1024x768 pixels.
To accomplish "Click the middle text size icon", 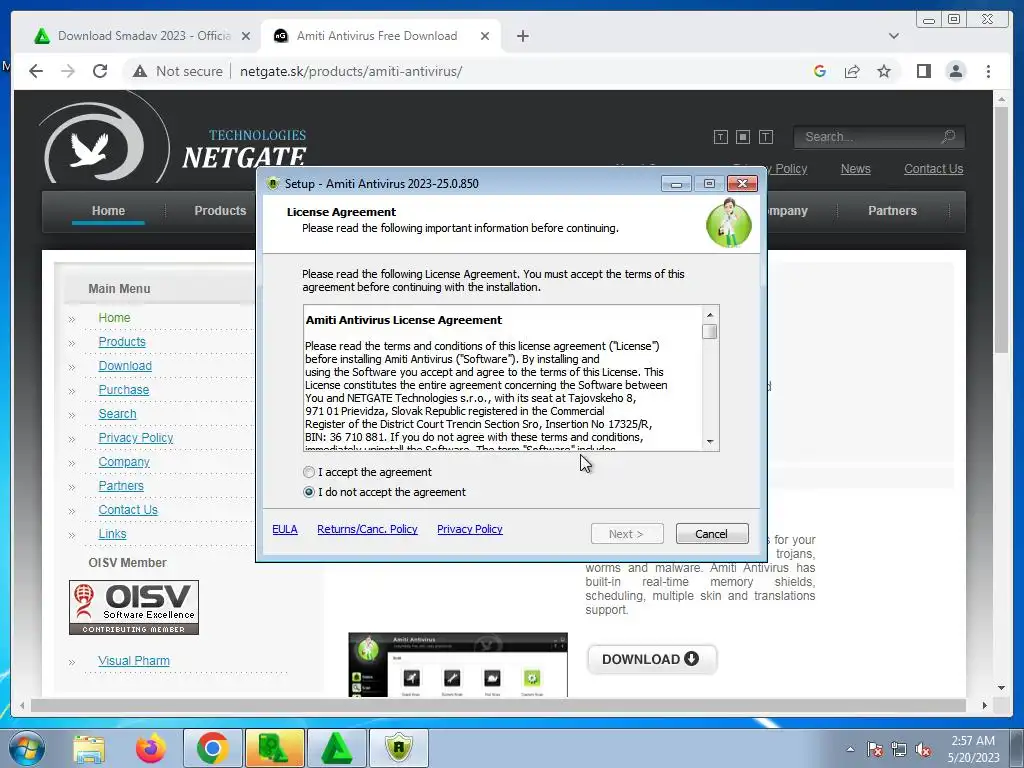I will tap(743, 137).
